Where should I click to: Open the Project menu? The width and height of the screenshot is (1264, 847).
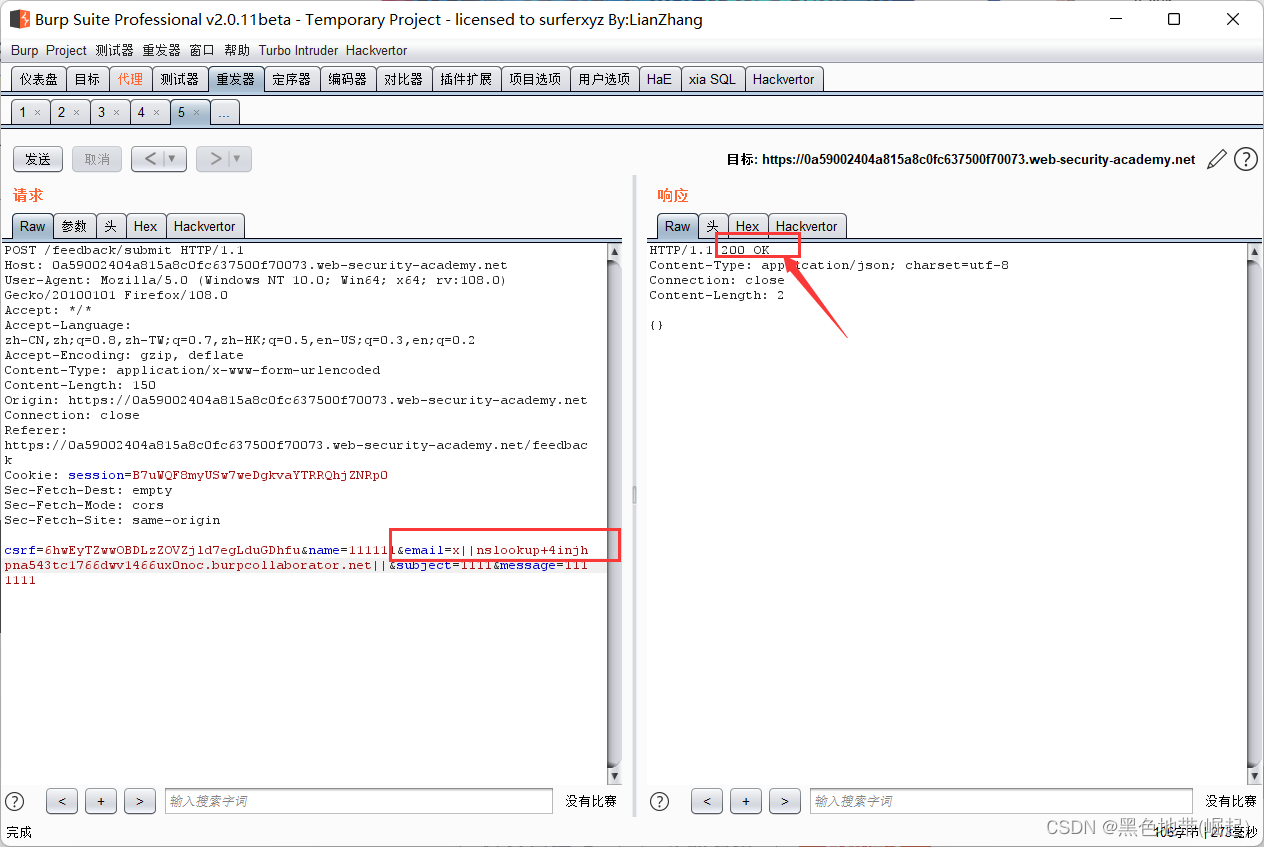coord(66,50)
